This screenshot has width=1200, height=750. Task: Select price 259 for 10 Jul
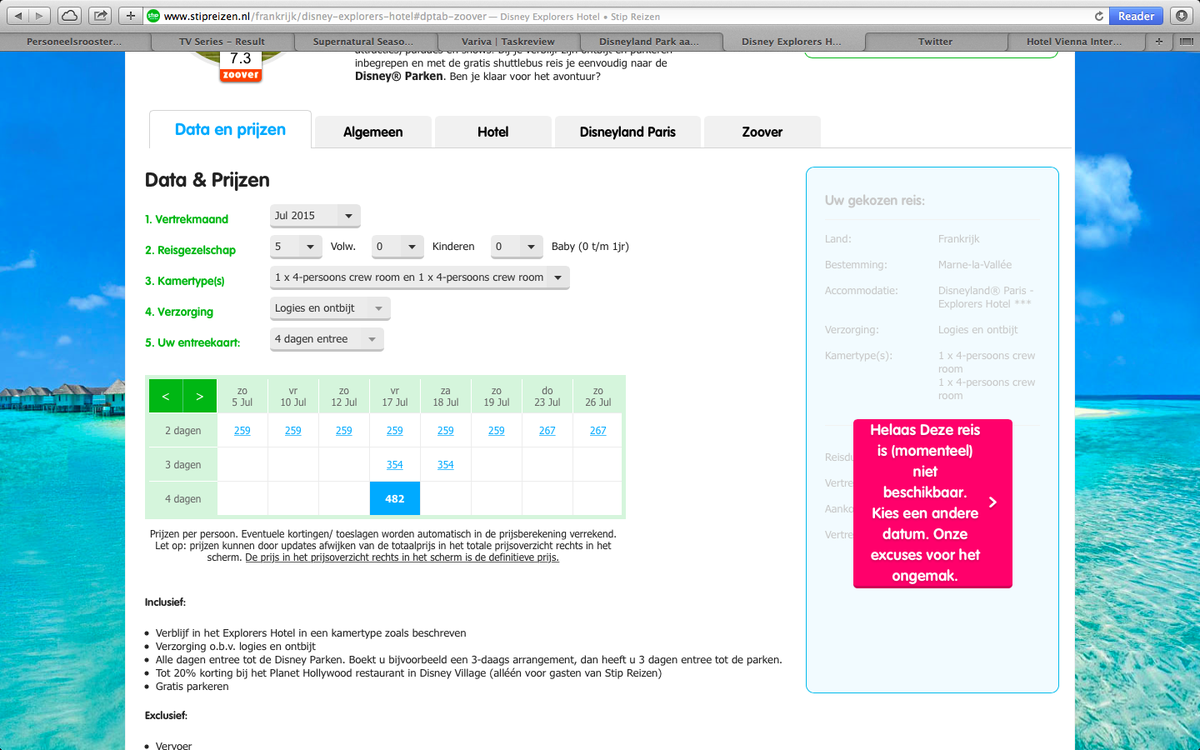click(x=293, y=431)
